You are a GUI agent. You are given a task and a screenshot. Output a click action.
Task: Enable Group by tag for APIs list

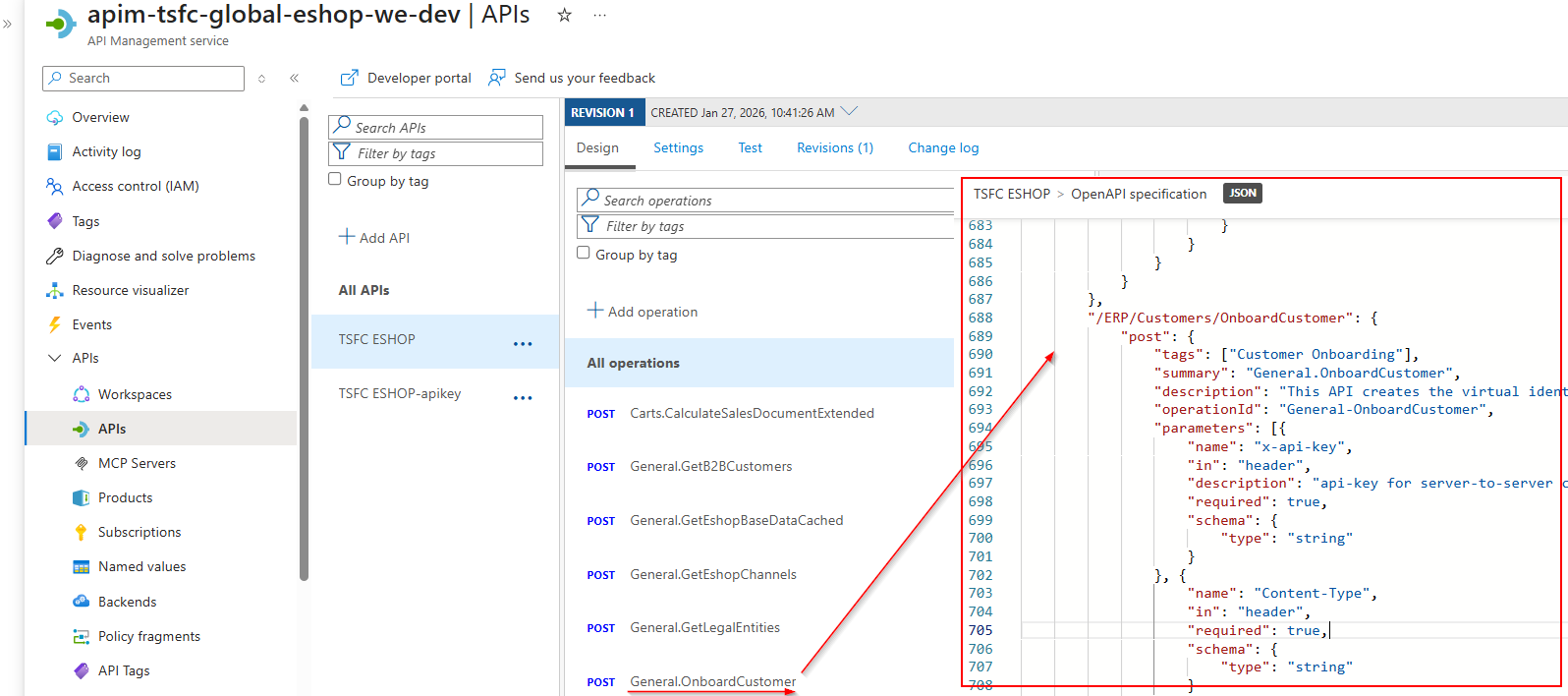coord(335,179)
